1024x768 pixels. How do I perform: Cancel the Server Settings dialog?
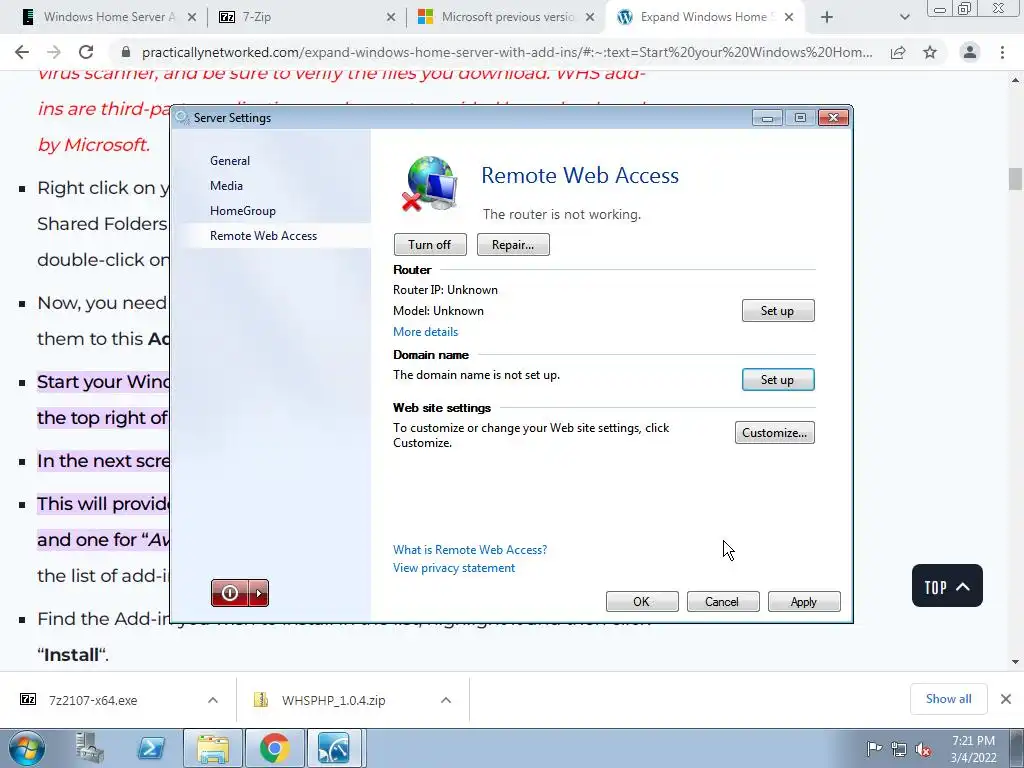(x=723, y=601)
